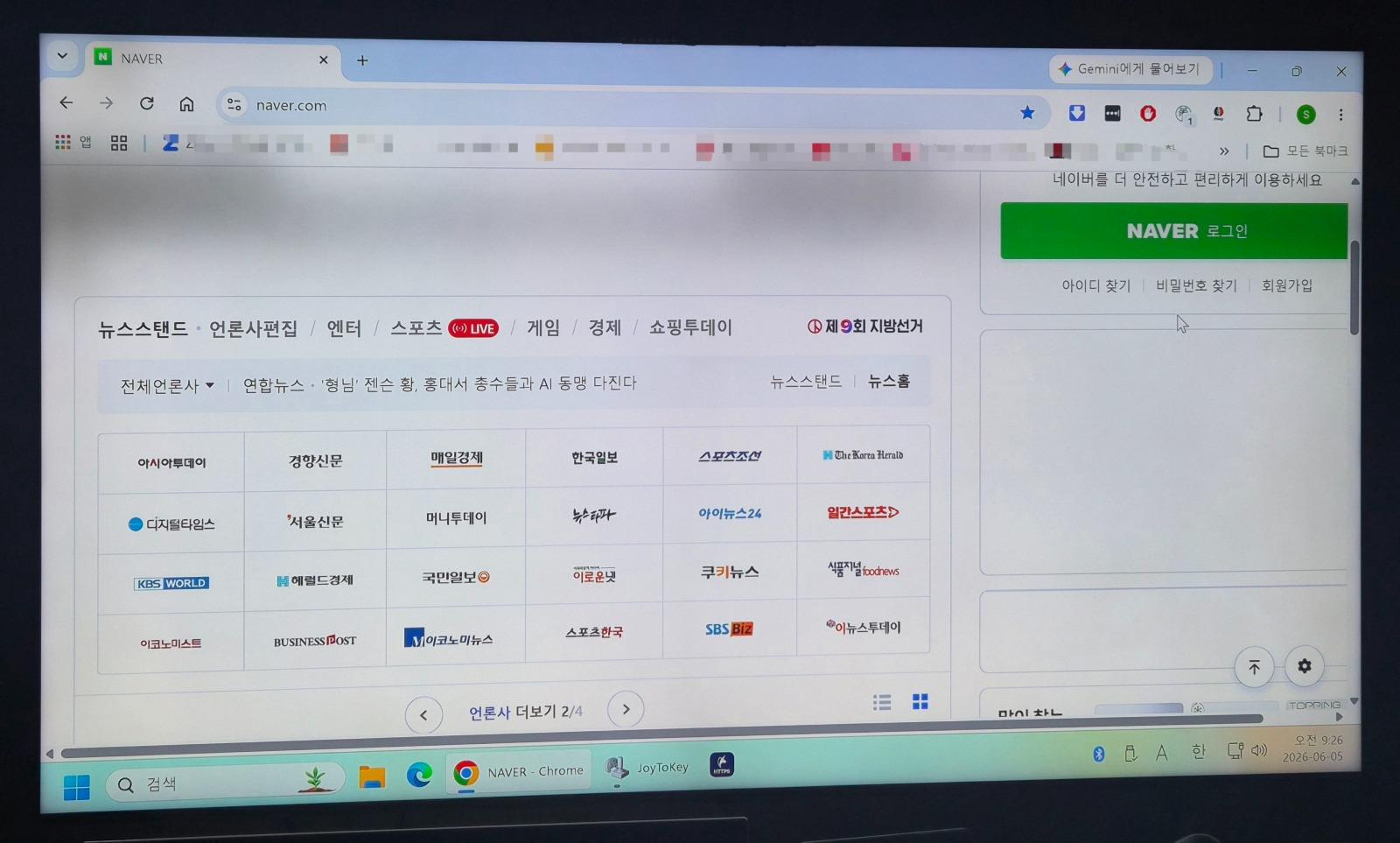Open 아시아투데이 press logo

[171, 463]
